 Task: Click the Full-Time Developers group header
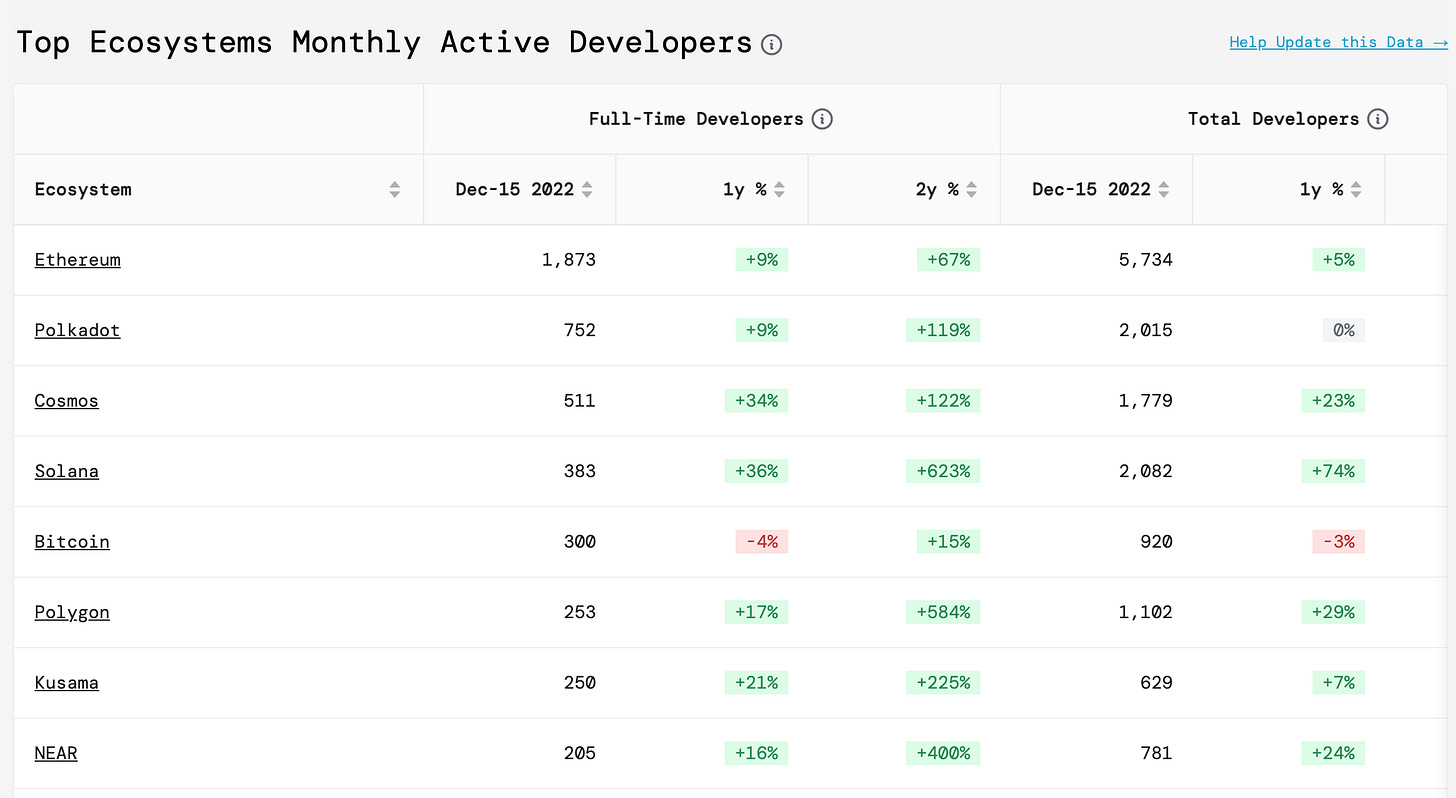click(x=696, y=119)
